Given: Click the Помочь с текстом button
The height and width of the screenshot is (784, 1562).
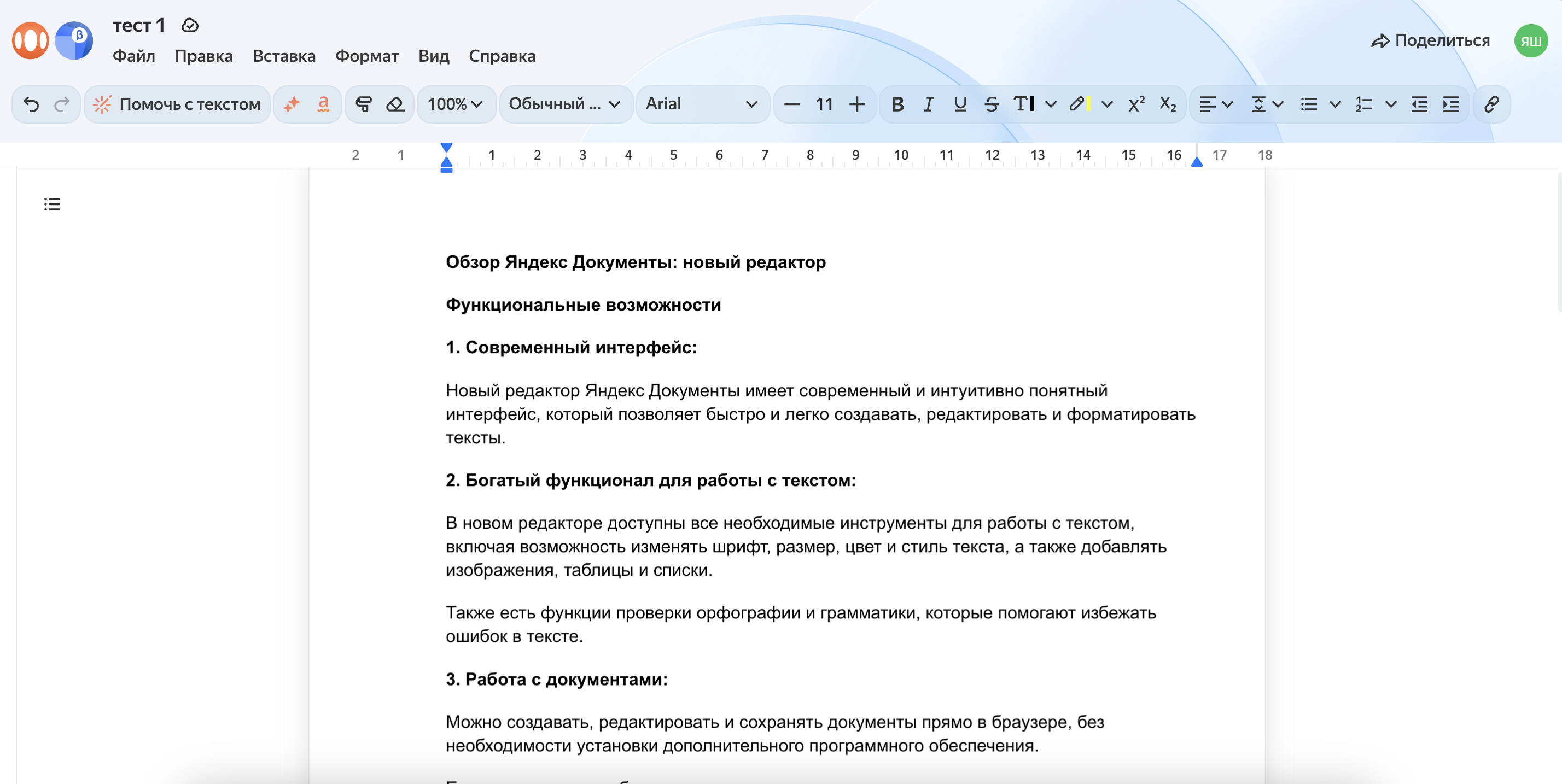Looking at the screenshot, I should [x=177, y=104].
